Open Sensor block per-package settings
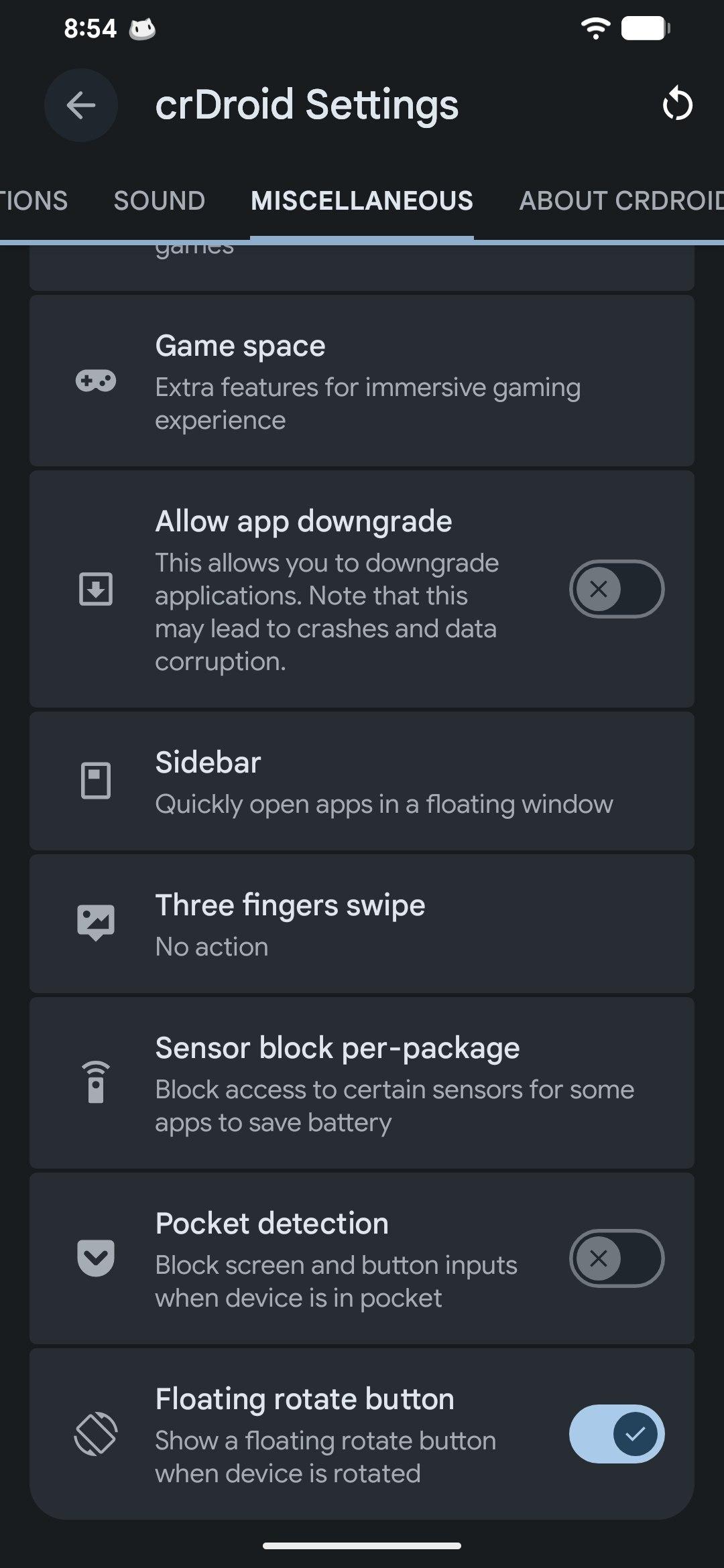724x1568 pixels. click(x=362, y=1083)
